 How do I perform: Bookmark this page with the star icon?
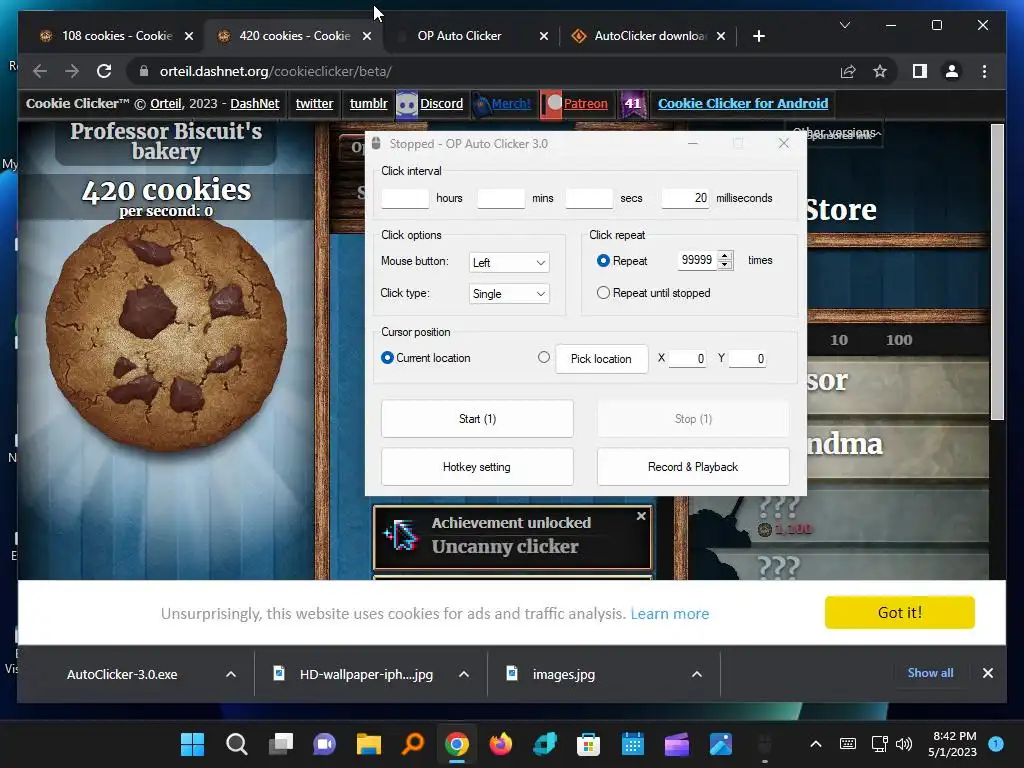(x=880, y=71)
